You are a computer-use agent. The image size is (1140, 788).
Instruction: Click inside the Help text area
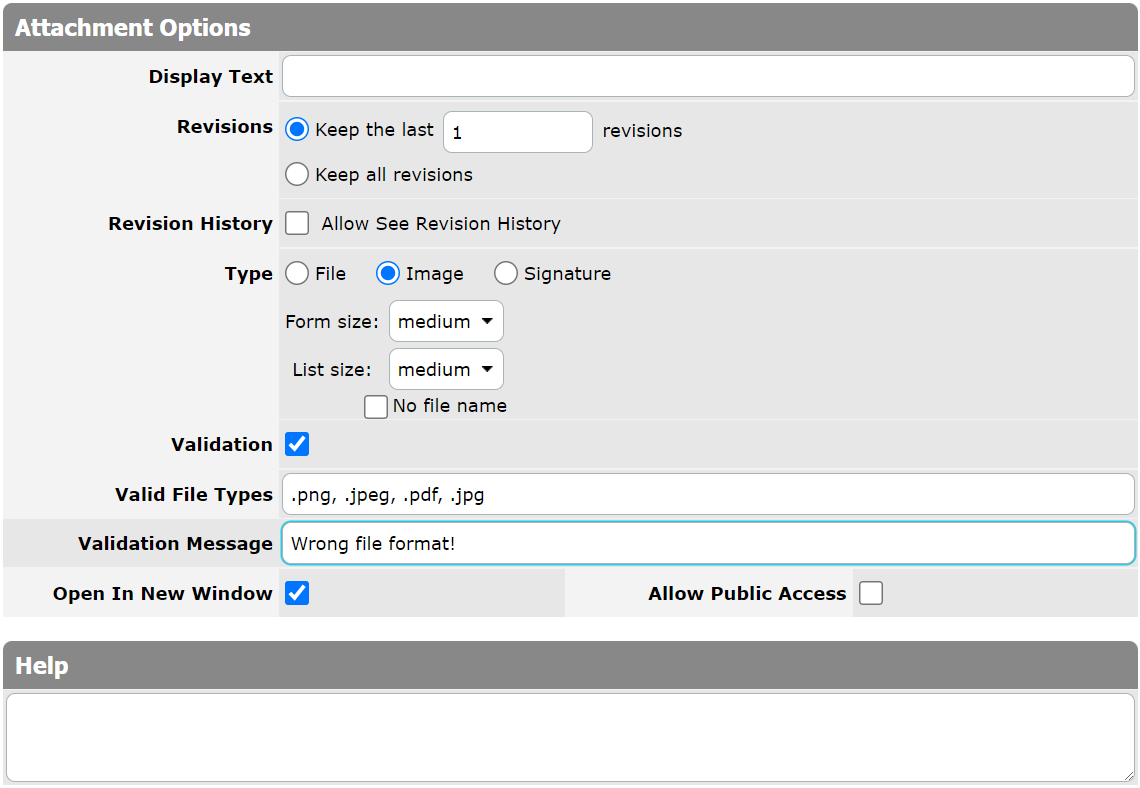(570, 737)
